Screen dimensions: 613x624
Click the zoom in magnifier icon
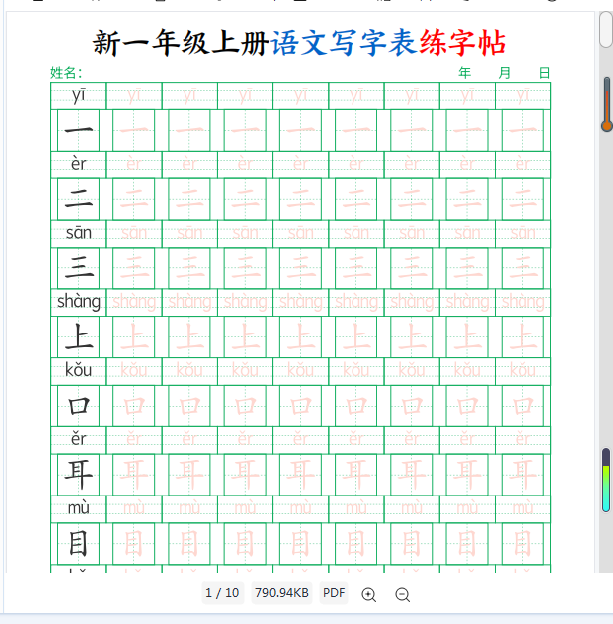click(369, 595)
